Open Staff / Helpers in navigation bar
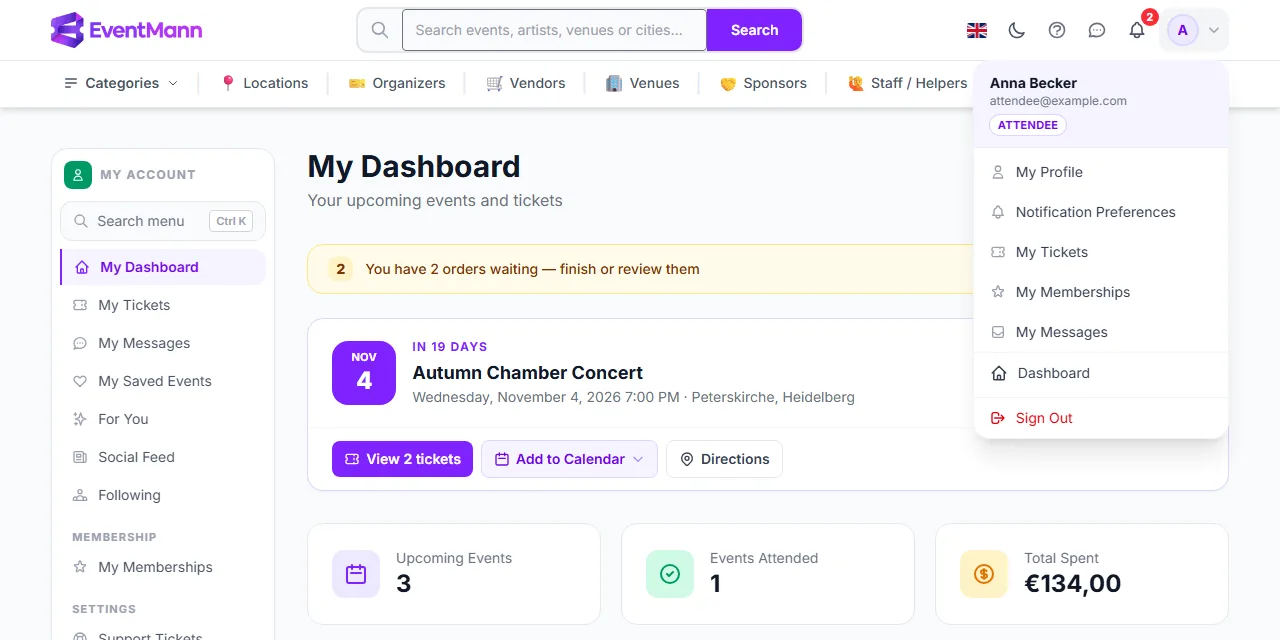This screenshot has width=1280, height=640. (x=907, y=83)
